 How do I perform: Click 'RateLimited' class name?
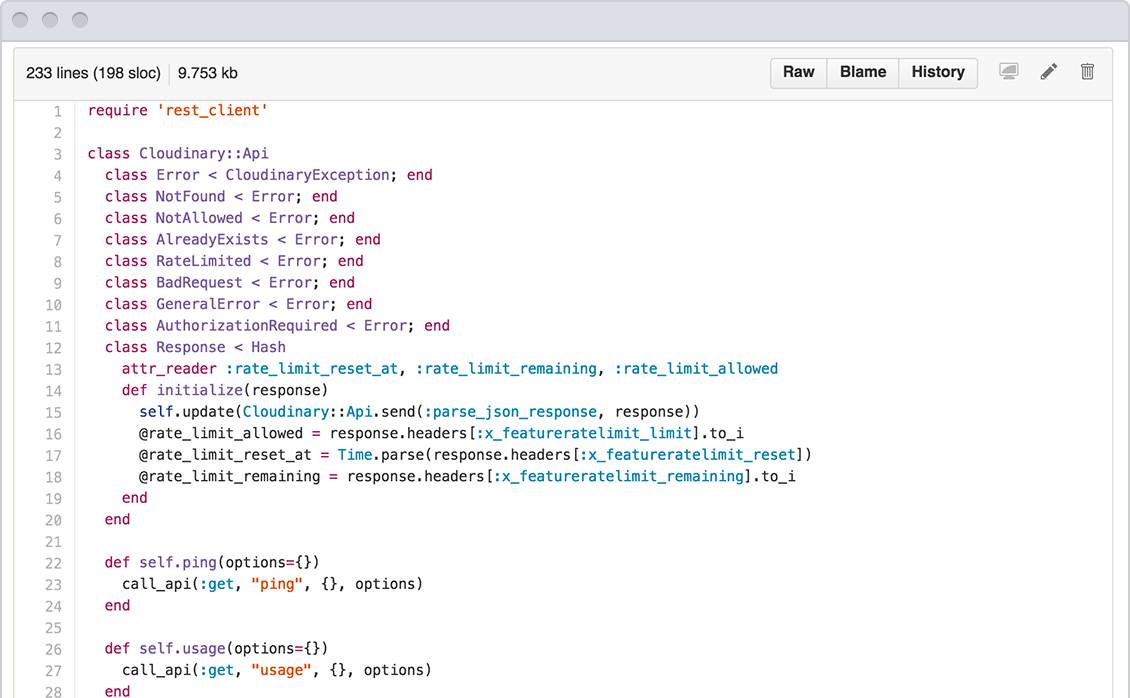[203, 261]
